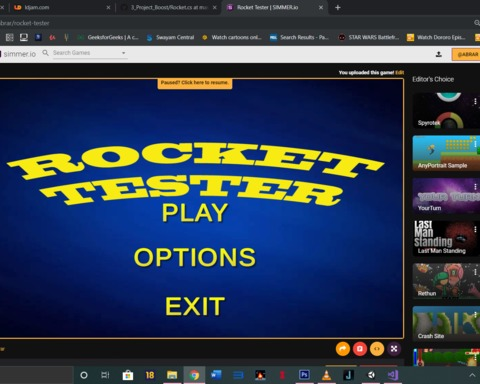480x384 pixels.
Task: Open the simmer.io logo home link
Action: click(x=19, y=54)
